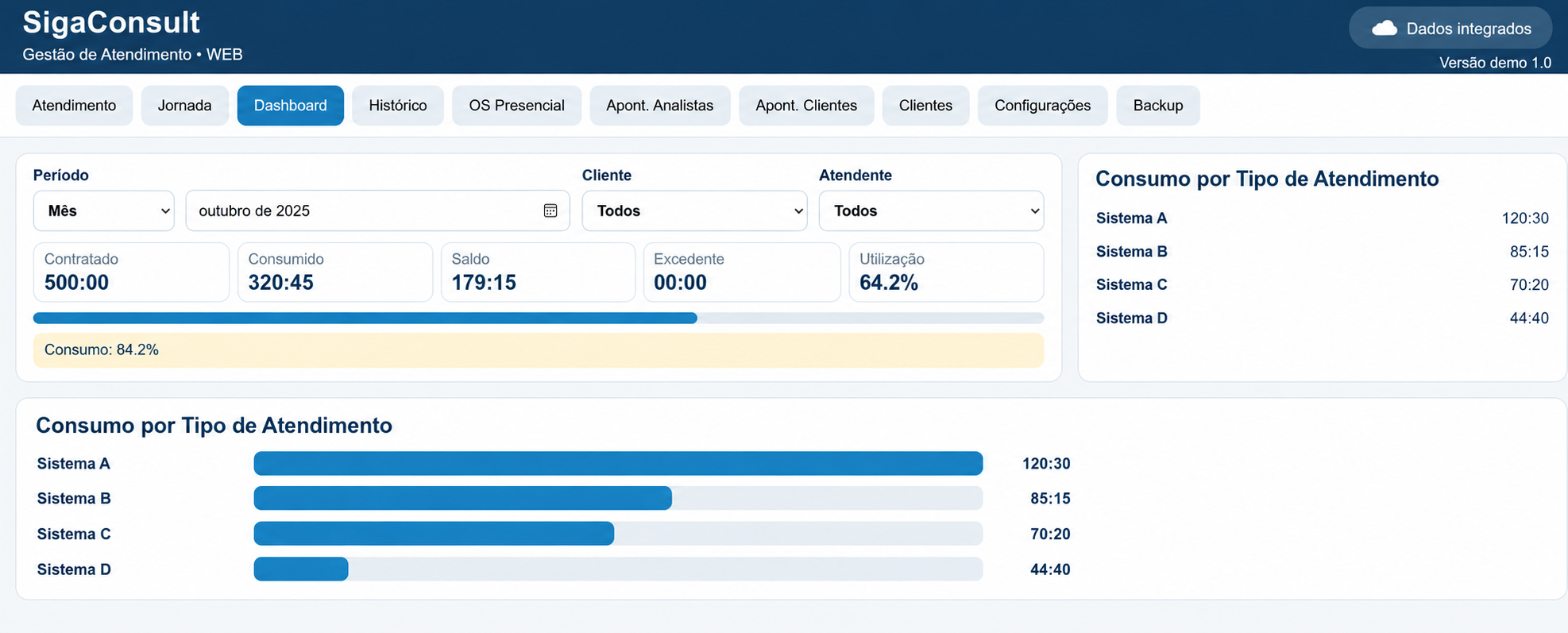1568x633 pixels.
Task: Click the overall consumption progress bar
Action: [539, 318]
